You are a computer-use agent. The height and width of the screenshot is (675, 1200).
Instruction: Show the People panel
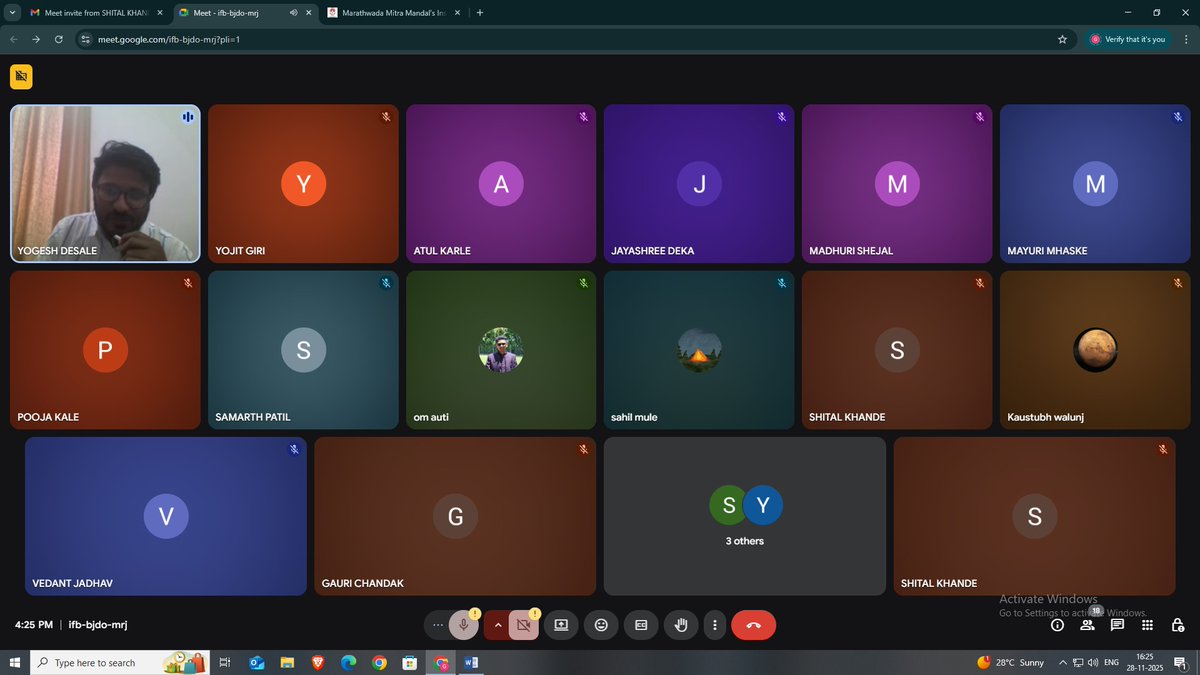coord(1087,625)
